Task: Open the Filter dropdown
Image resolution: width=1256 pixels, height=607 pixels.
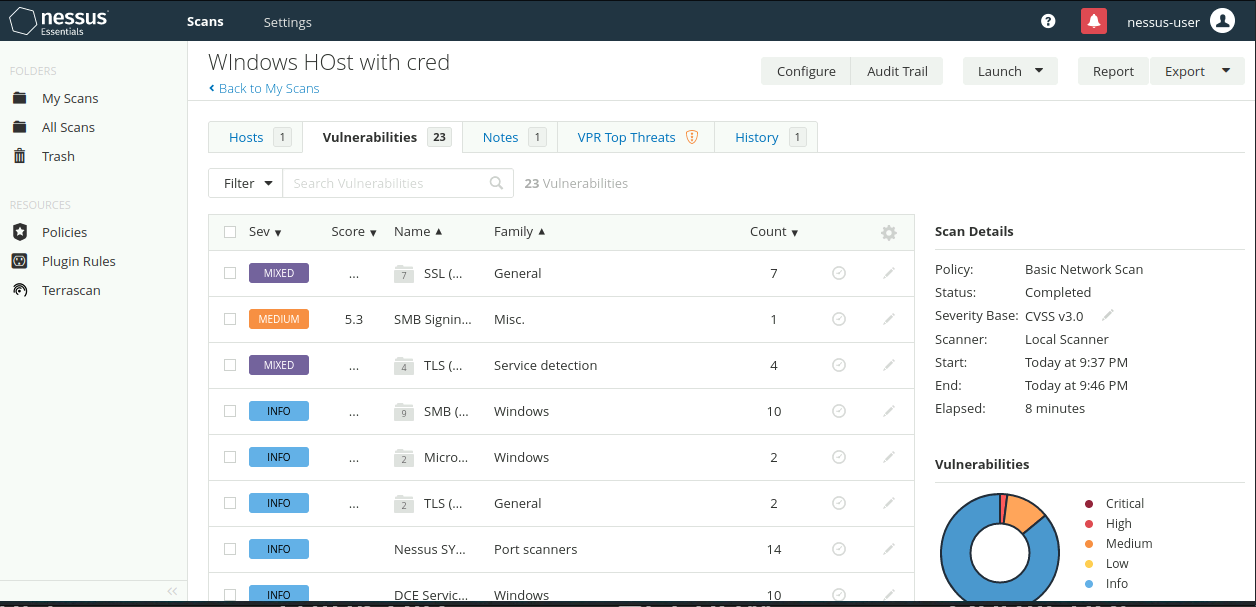Action: tap(246, 183)
